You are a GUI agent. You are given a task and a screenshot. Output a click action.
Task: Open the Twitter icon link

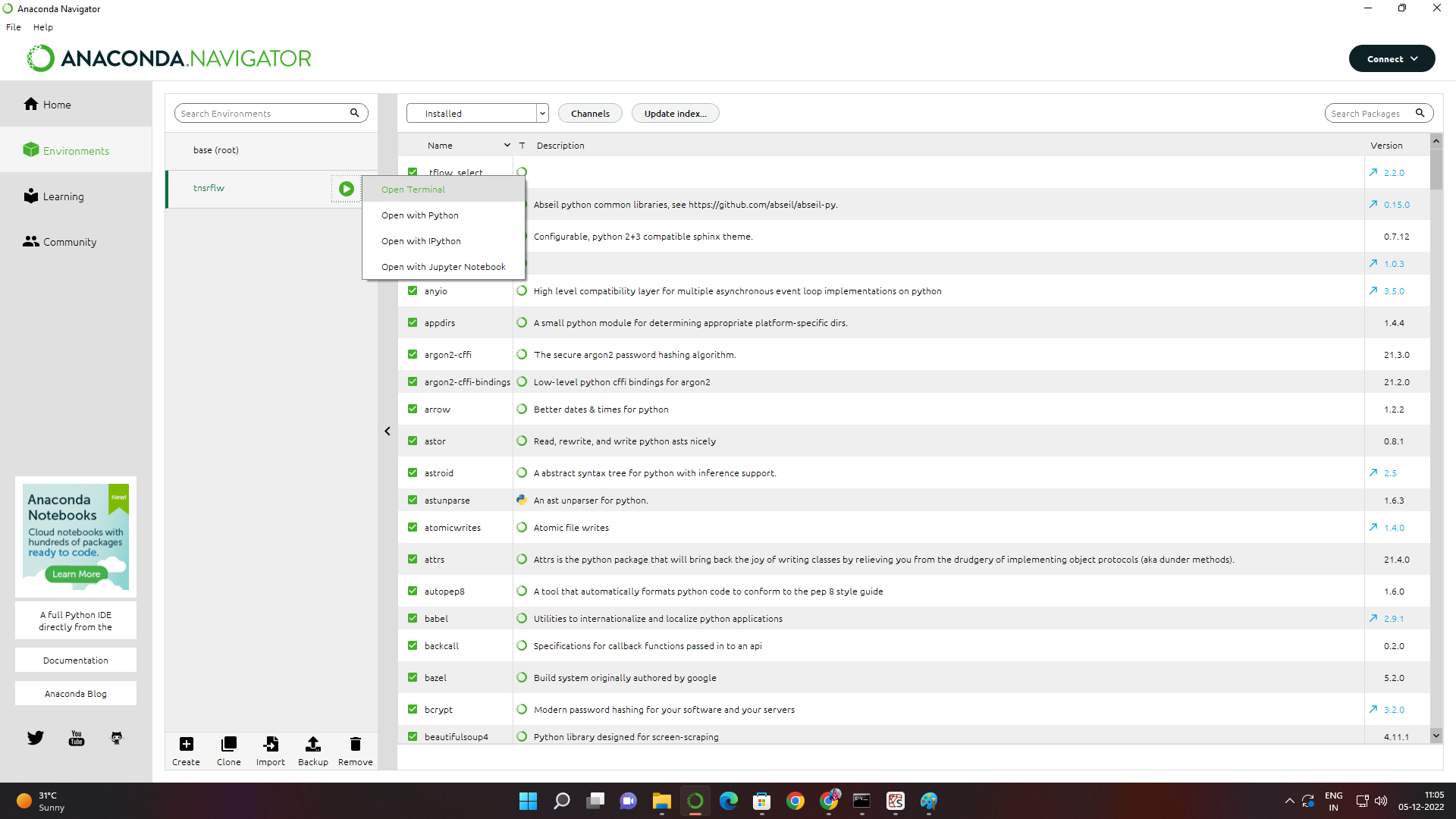click(x=36, y=738)
